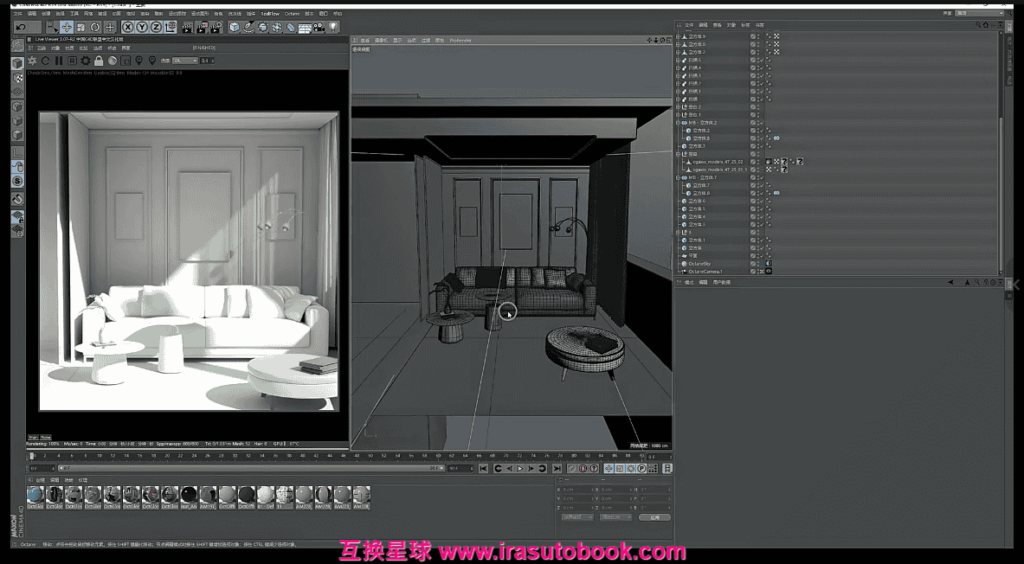The height and width of the screenshot is (564, 1024).
Task: Click the Camera object icon in the toolbar
Action: pyautogui.click(x=318, y=27)
